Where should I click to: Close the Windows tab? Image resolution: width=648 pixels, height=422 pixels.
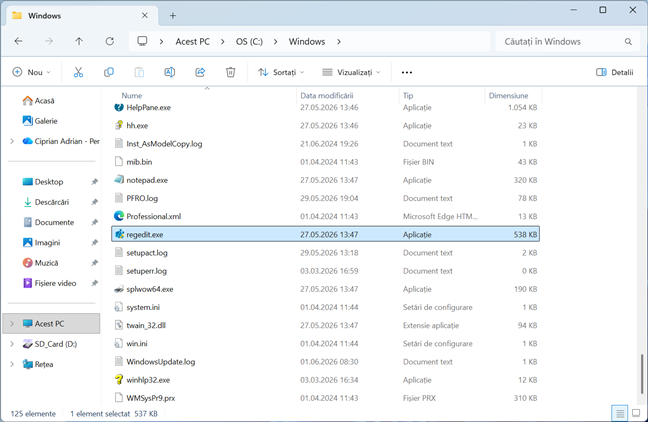145,16
